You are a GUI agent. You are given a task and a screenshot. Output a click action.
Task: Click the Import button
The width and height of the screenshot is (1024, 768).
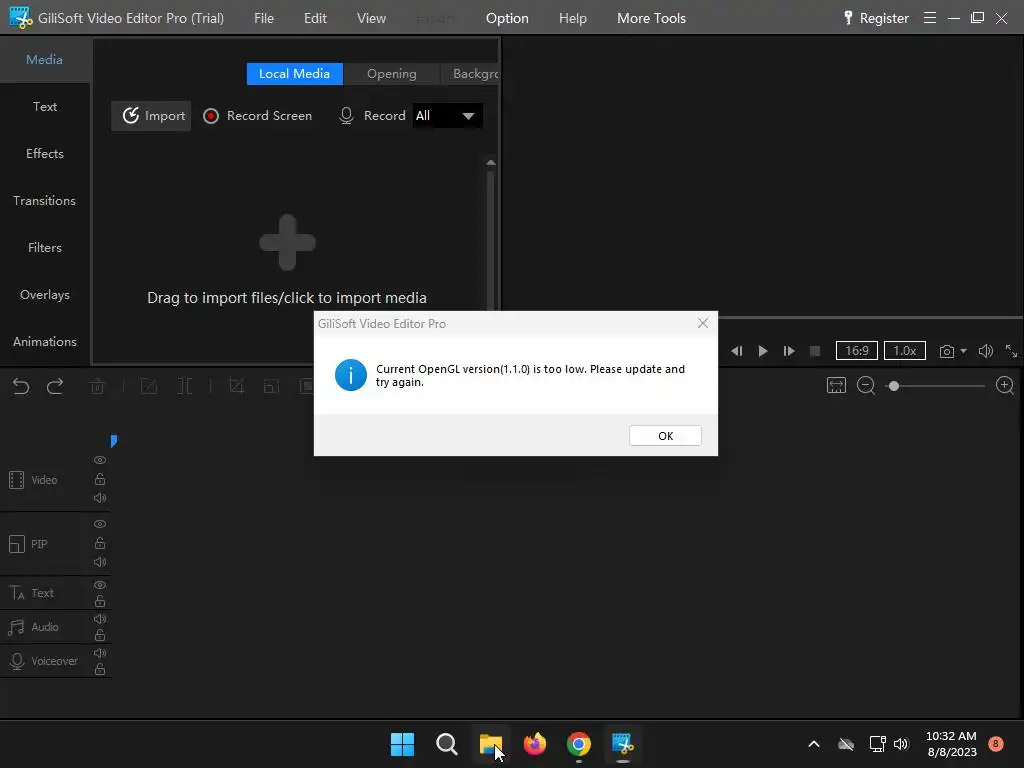[x=151, y=116]
